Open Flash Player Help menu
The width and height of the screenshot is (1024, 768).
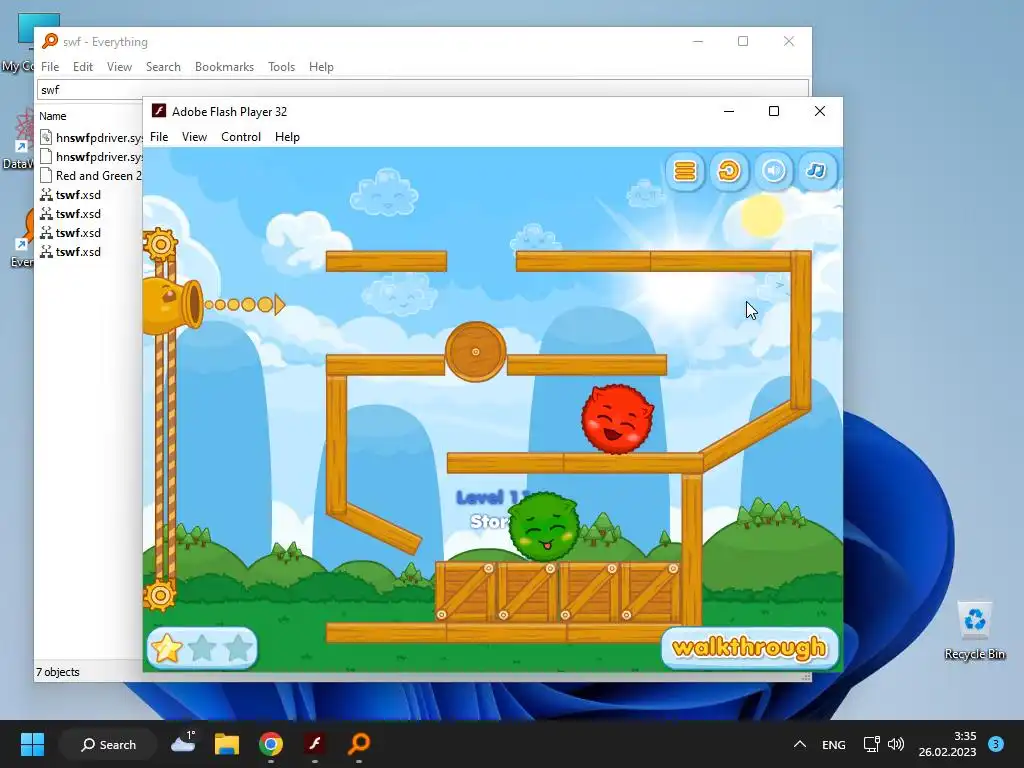[287, 136]
